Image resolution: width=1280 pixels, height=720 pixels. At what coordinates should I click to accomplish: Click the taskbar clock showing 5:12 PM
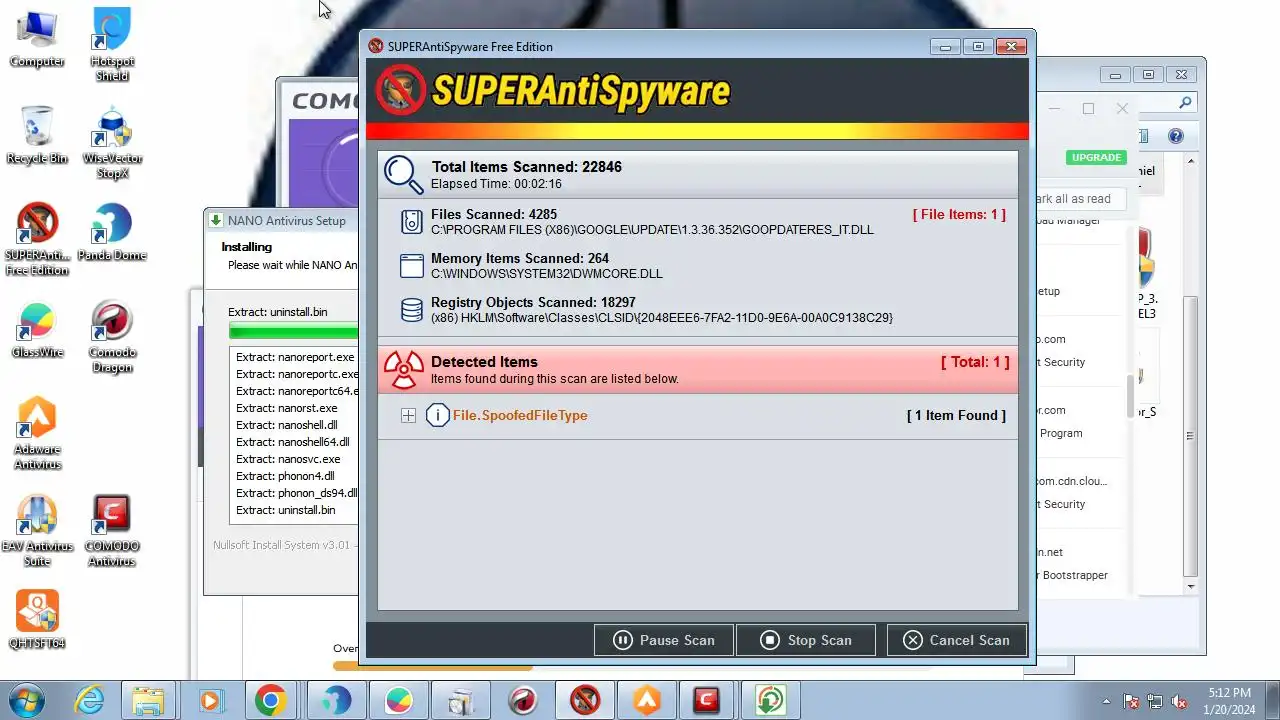(x=1229, y=701)
